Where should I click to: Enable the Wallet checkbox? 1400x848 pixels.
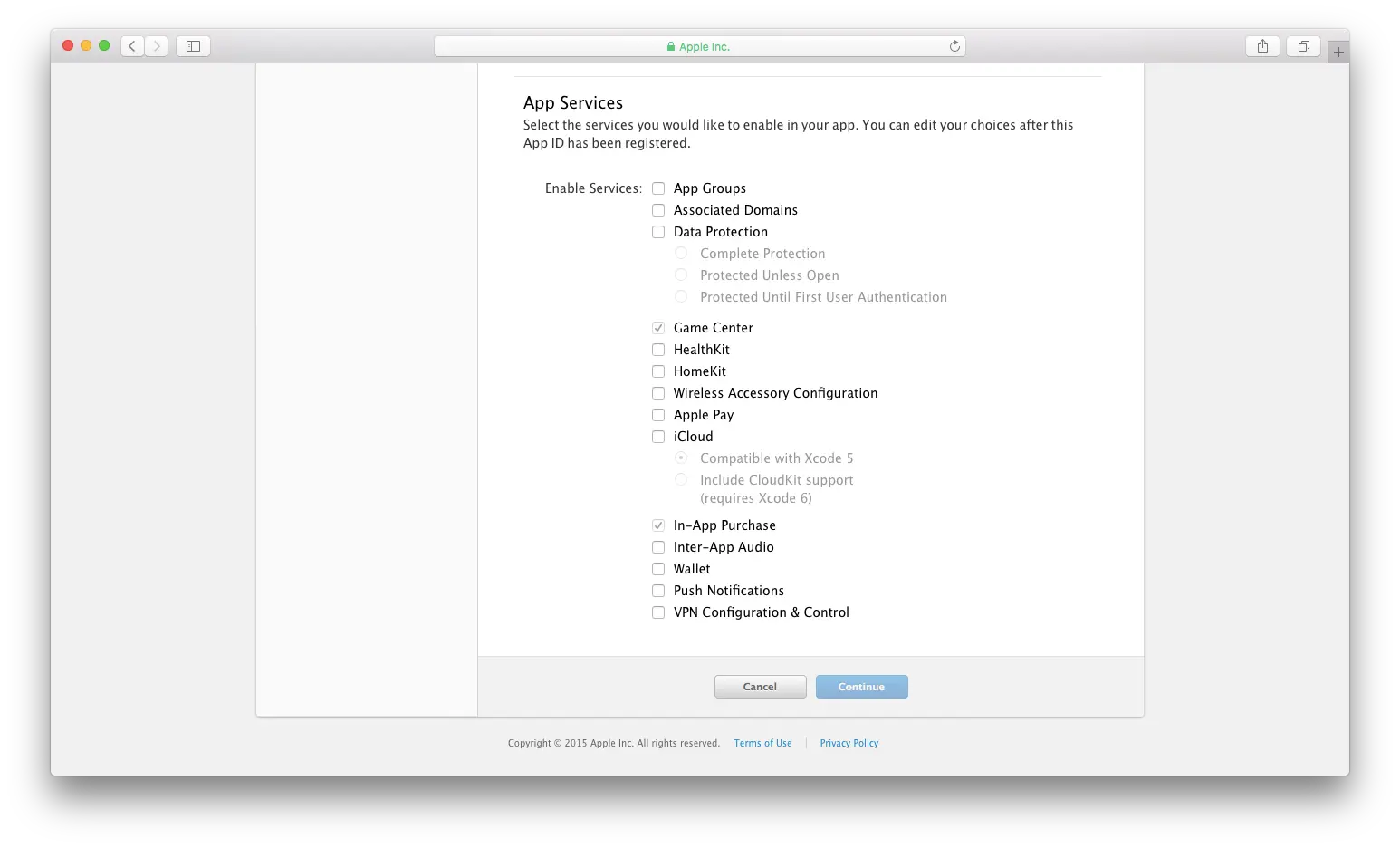[x=658, y=569]
